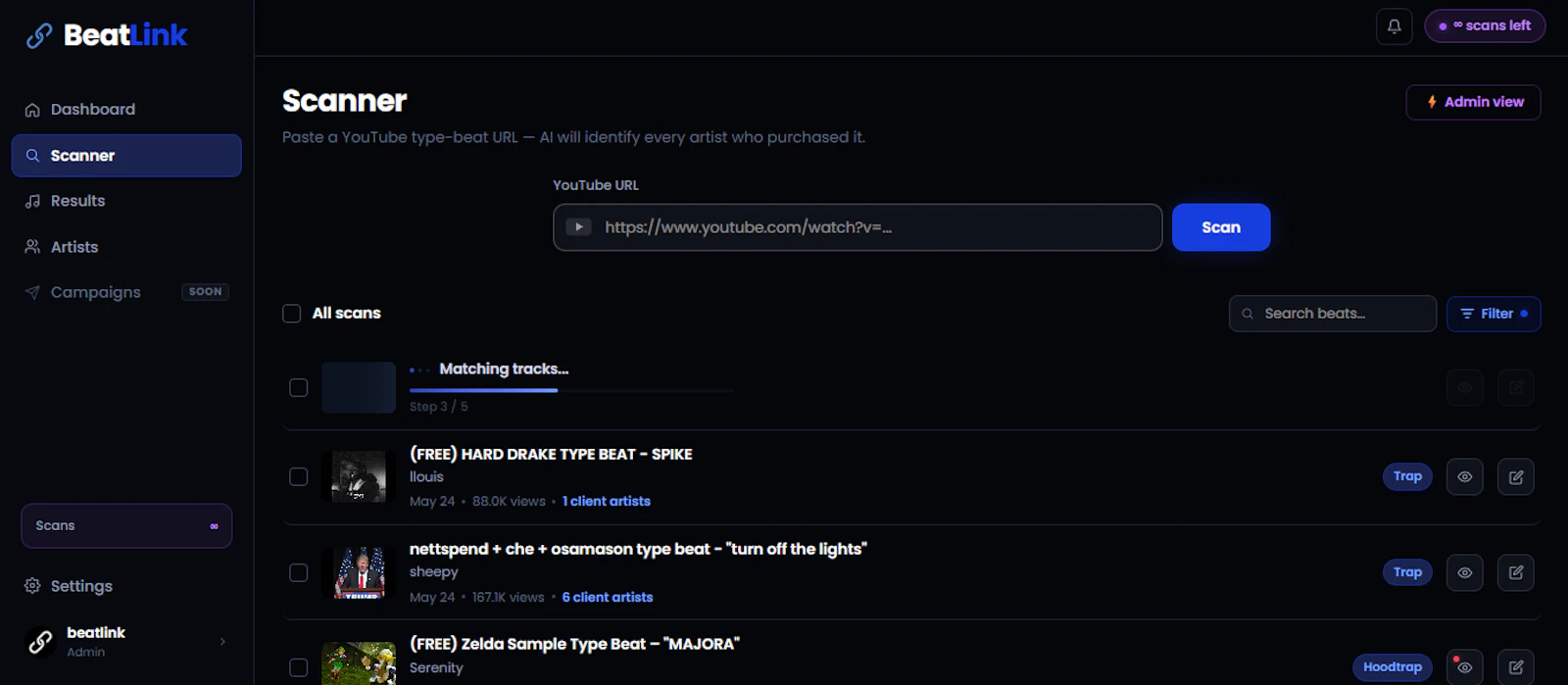View the Zelda MAJORA scan via eye icon
The image size is (1568, 685).
(1465, 667)
